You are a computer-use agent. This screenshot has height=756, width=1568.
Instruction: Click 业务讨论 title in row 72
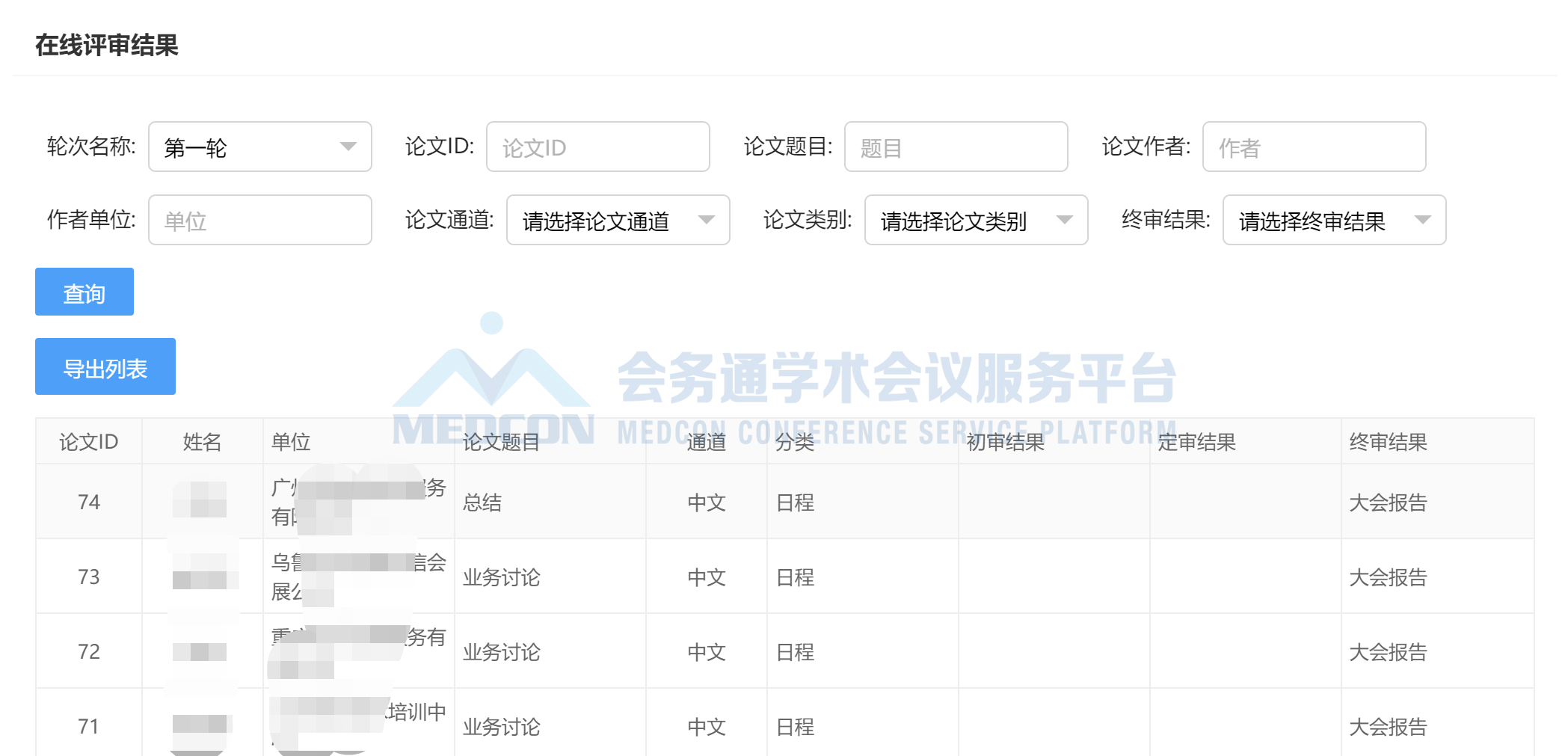501,652
